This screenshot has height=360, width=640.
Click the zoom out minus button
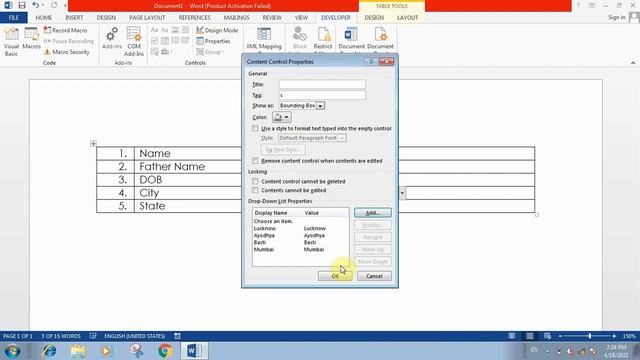click(560, 336)
